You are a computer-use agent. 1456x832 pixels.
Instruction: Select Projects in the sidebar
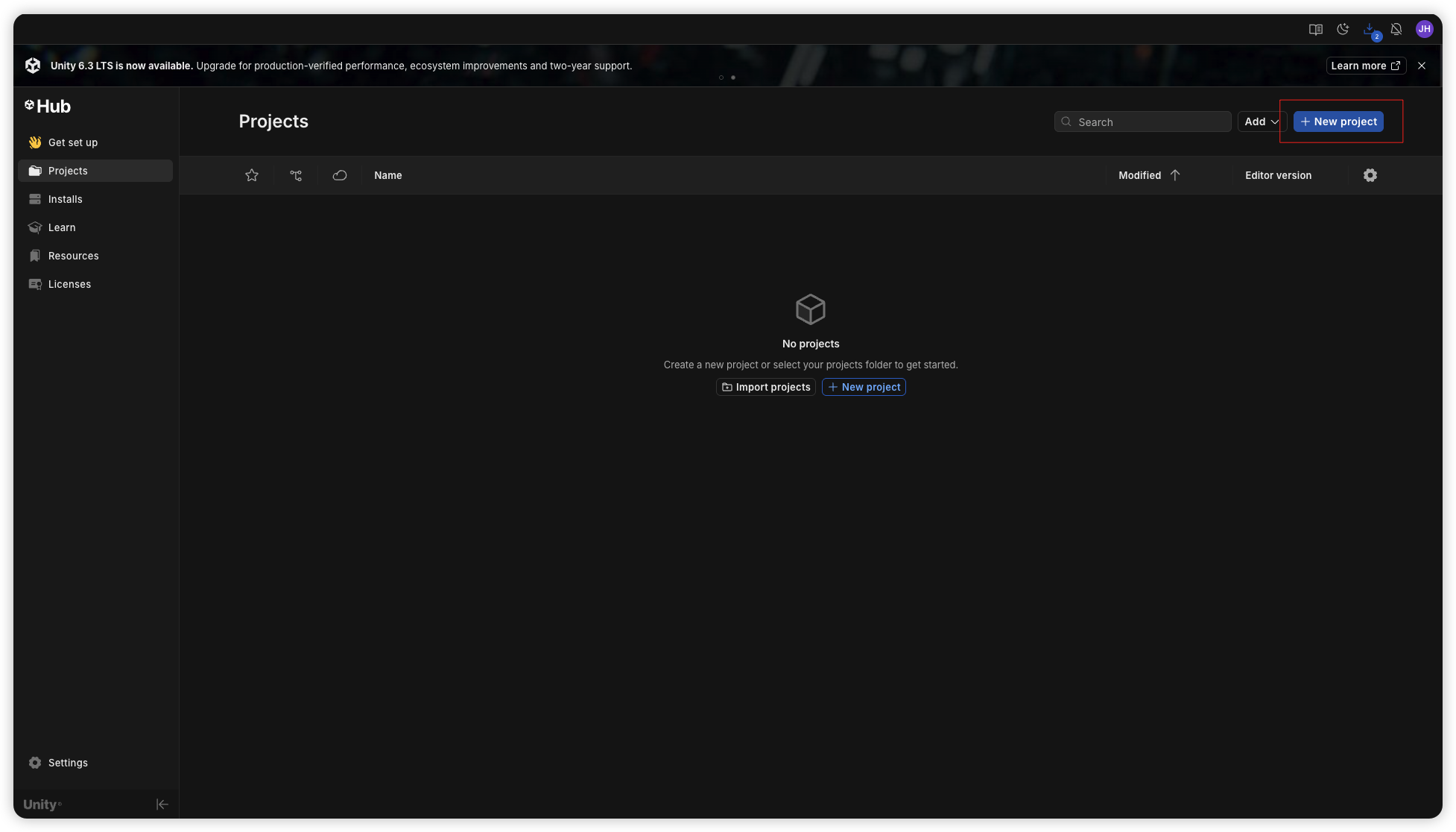(x=95, y=171)
